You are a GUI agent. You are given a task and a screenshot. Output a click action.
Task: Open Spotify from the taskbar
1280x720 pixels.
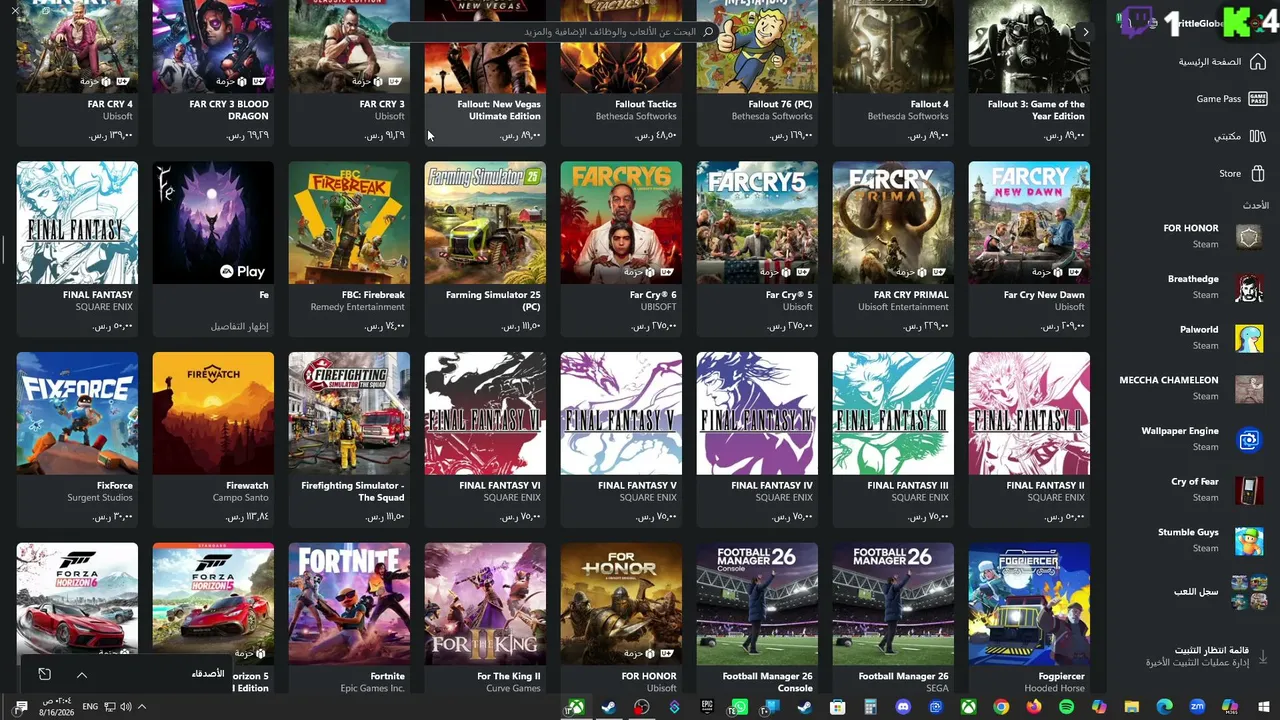(1066, 707)
